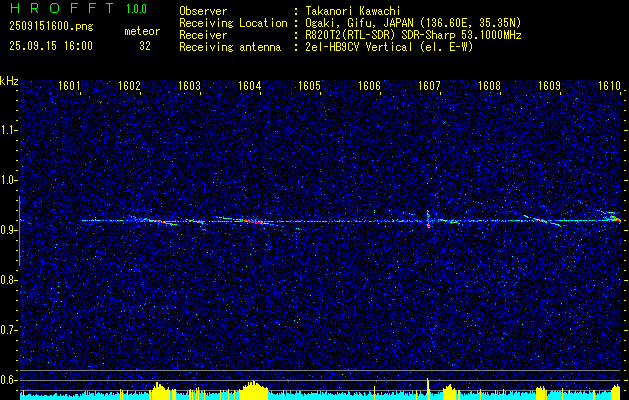Click the red meteor echo near 1604
Image resolution: width=629 pixels, height=400 pixels.
[254, 221]
